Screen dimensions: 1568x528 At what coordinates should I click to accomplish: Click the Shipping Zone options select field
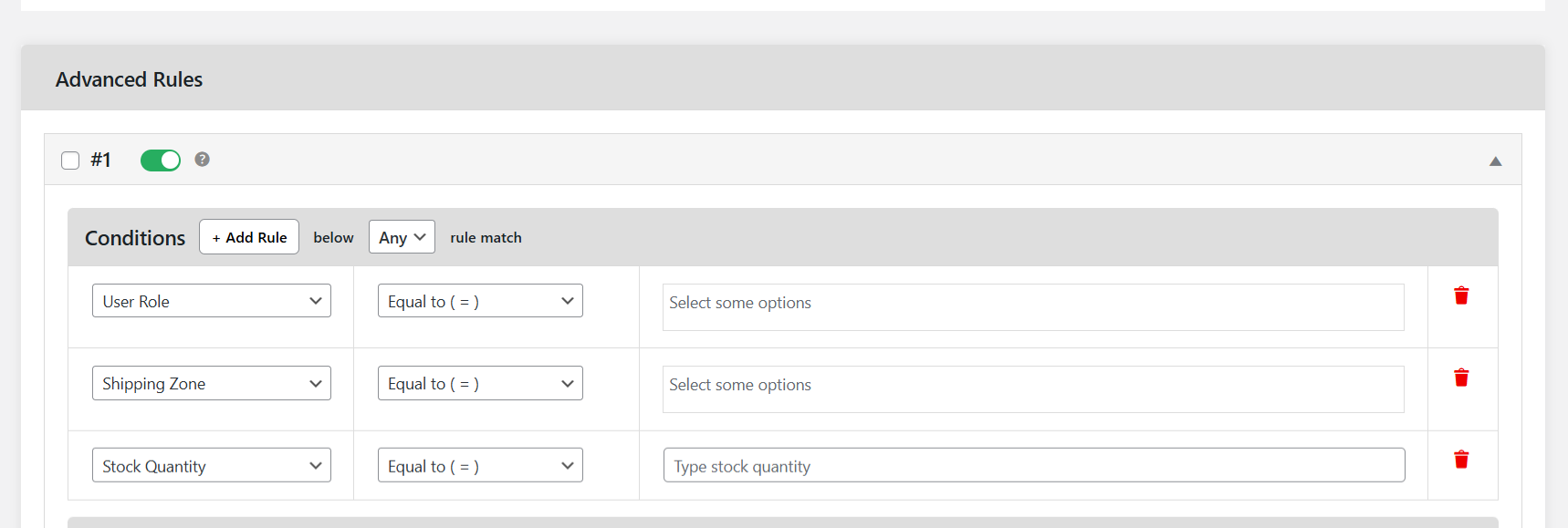(x=1032, y=388)
